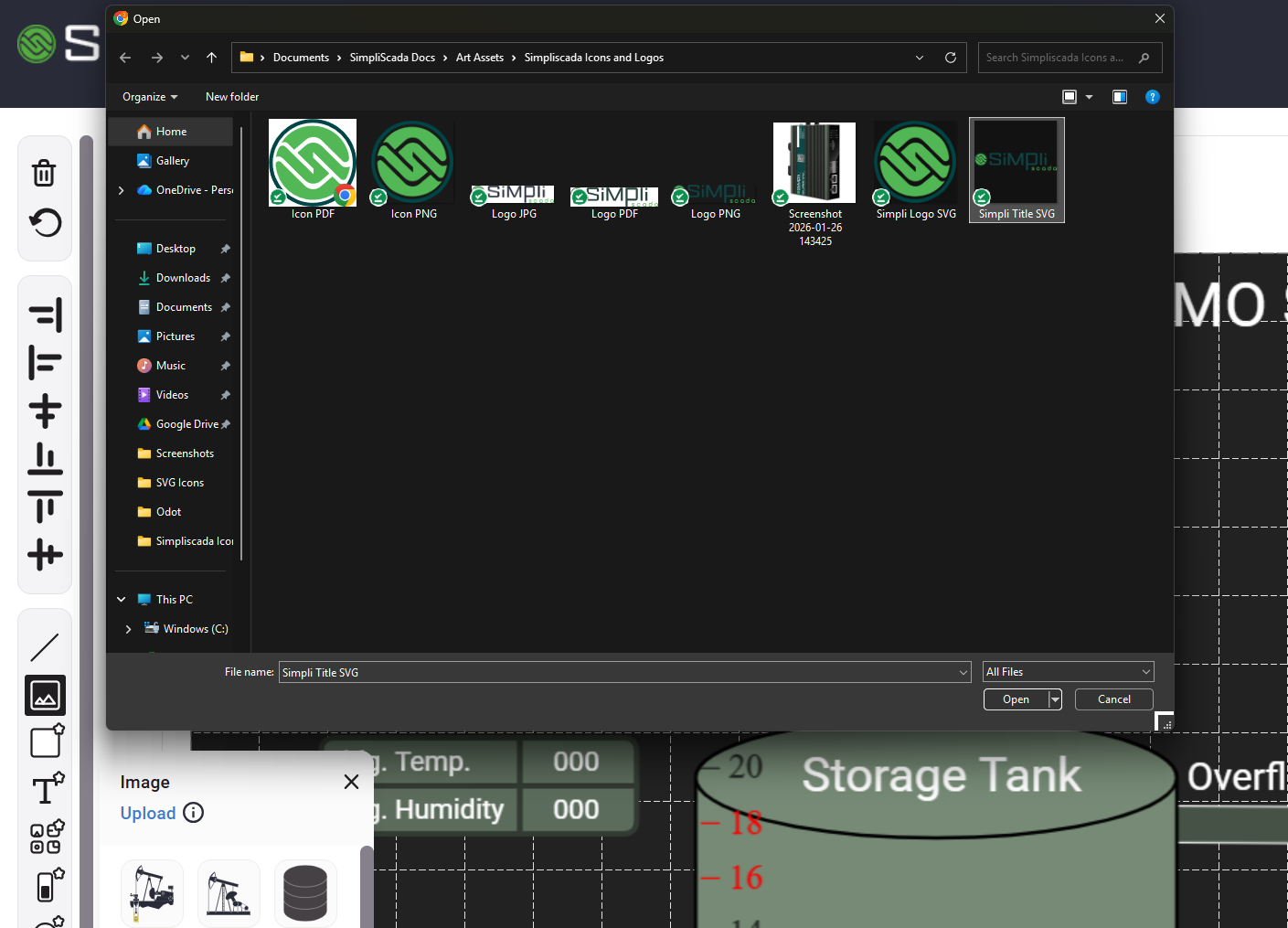
Task: Expand the File name history dropdown
Action: pos(963,673)
